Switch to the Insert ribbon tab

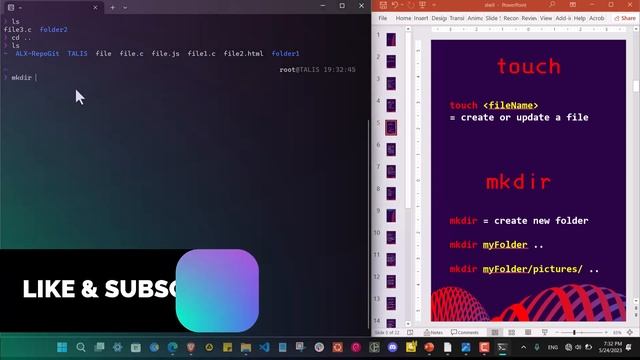tap(421, 18)
